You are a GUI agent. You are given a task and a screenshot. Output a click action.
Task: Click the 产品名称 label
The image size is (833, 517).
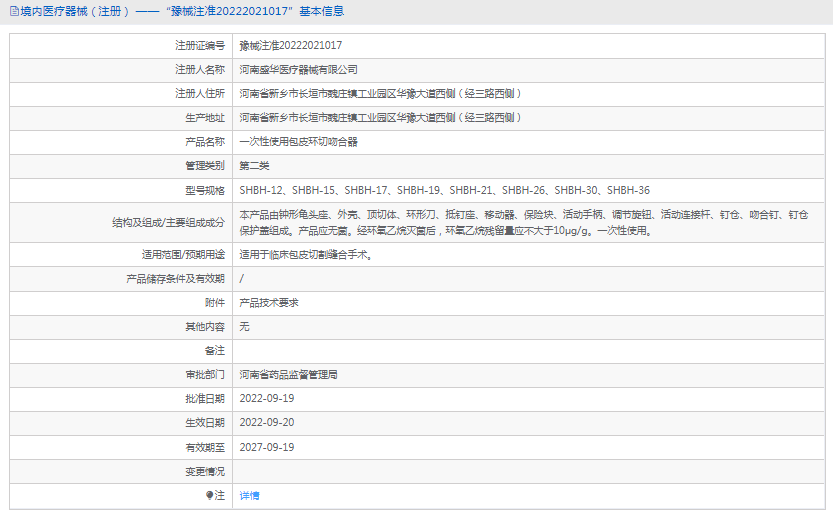point(205,142)
